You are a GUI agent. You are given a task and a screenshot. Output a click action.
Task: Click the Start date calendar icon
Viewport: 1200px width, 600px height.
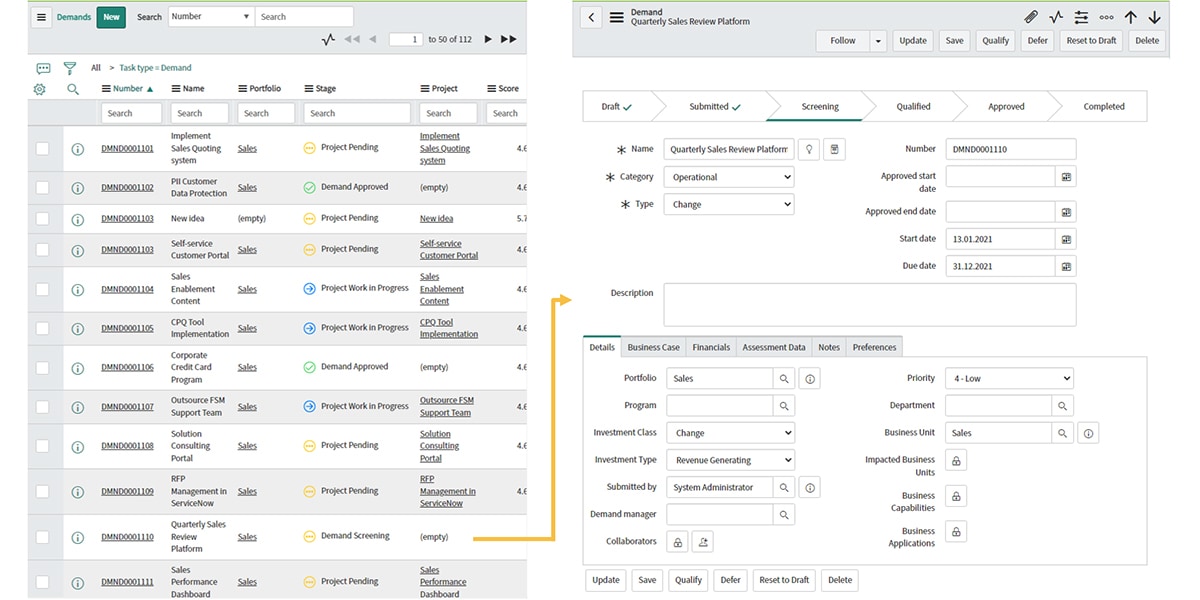(x=1066, y=239)
